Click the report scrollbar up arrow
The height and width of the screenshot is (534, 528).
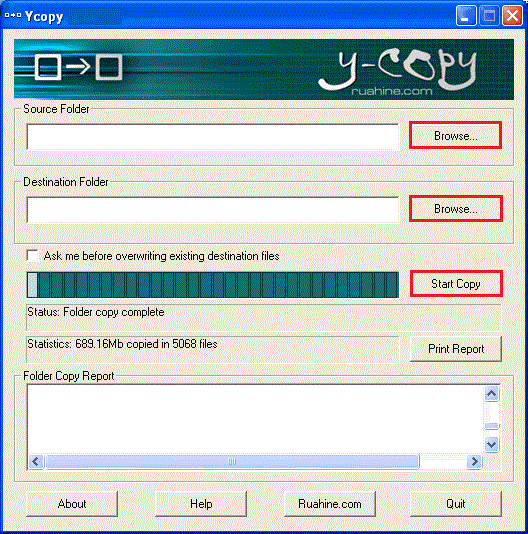492,394
